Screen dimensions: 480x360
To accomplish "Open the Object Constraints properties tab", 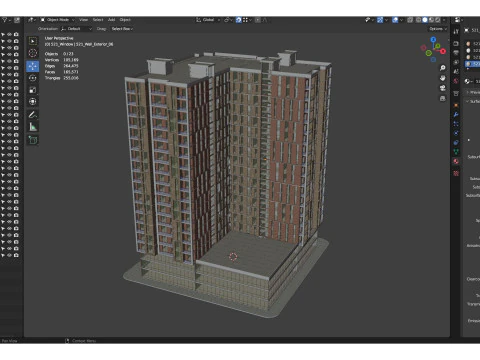I will [456, 142].
